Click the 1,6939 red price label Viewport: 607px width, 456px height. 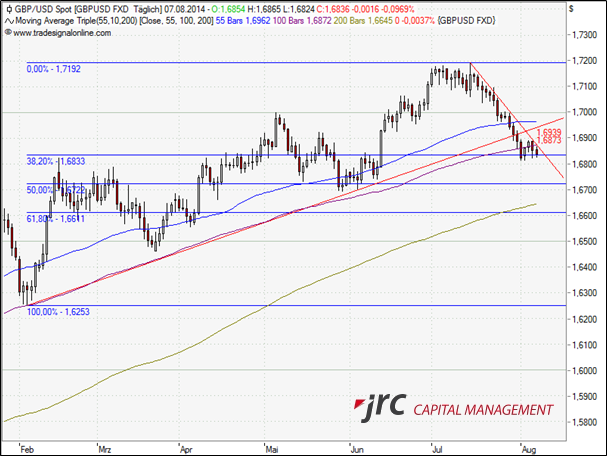click(548, 132)
